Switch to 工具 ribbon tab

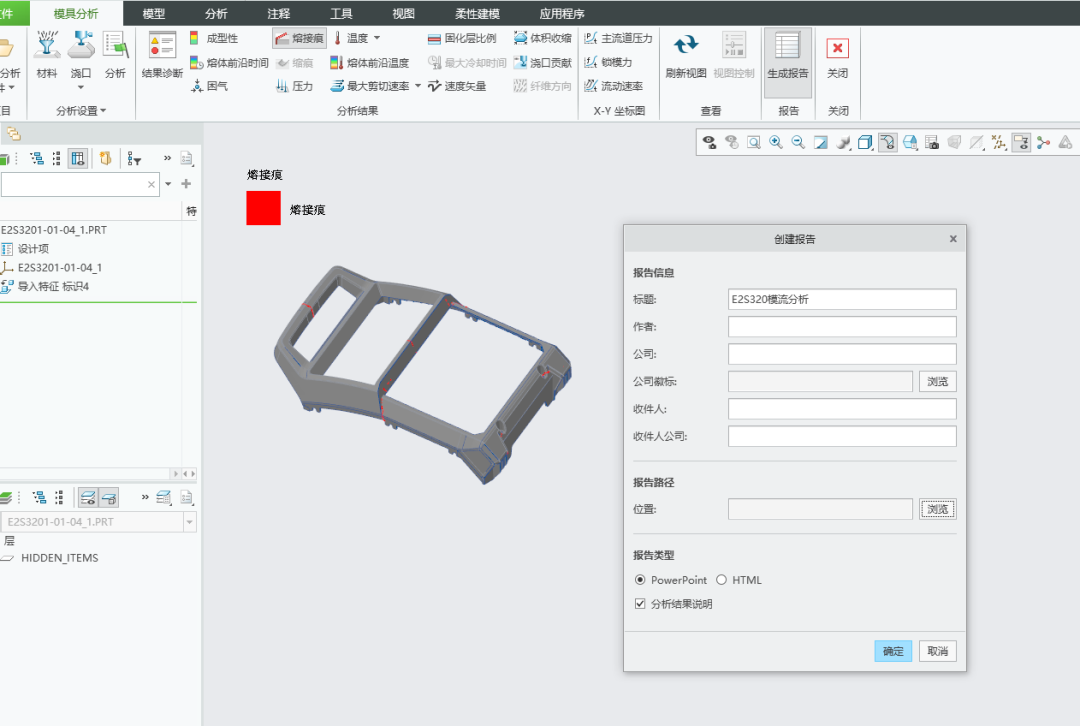point(341,14)
